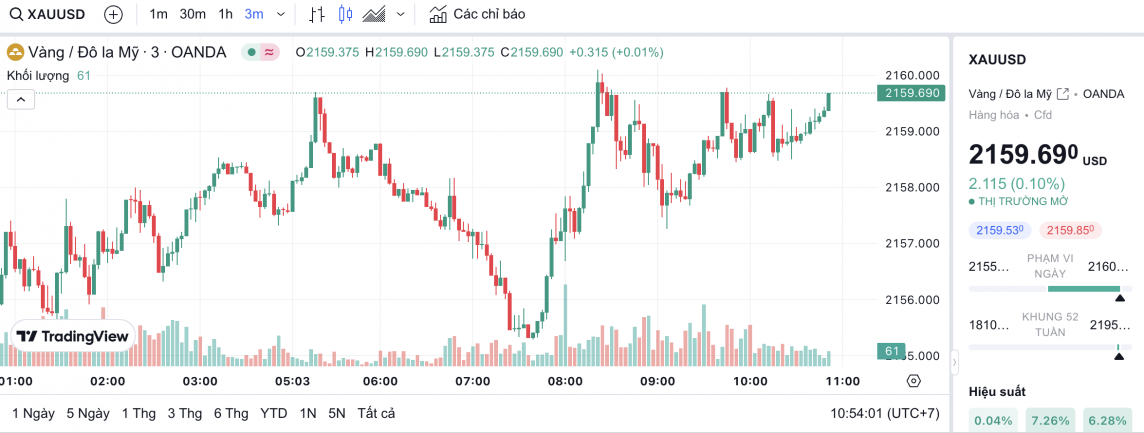
Task: Select the candlestick chart style icon
Action: pos(346,14)
